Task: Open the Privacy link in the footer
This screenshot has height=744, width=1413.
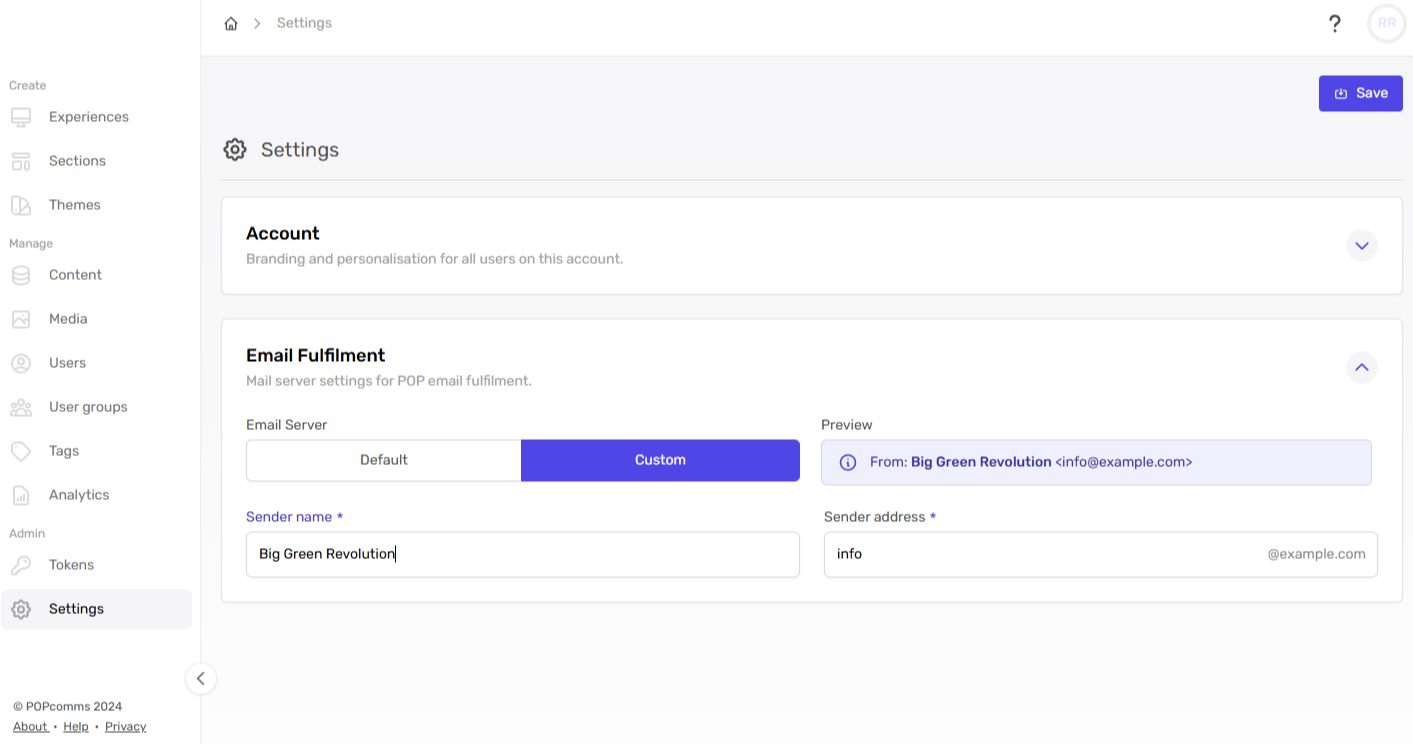Action: pos(125,727)
